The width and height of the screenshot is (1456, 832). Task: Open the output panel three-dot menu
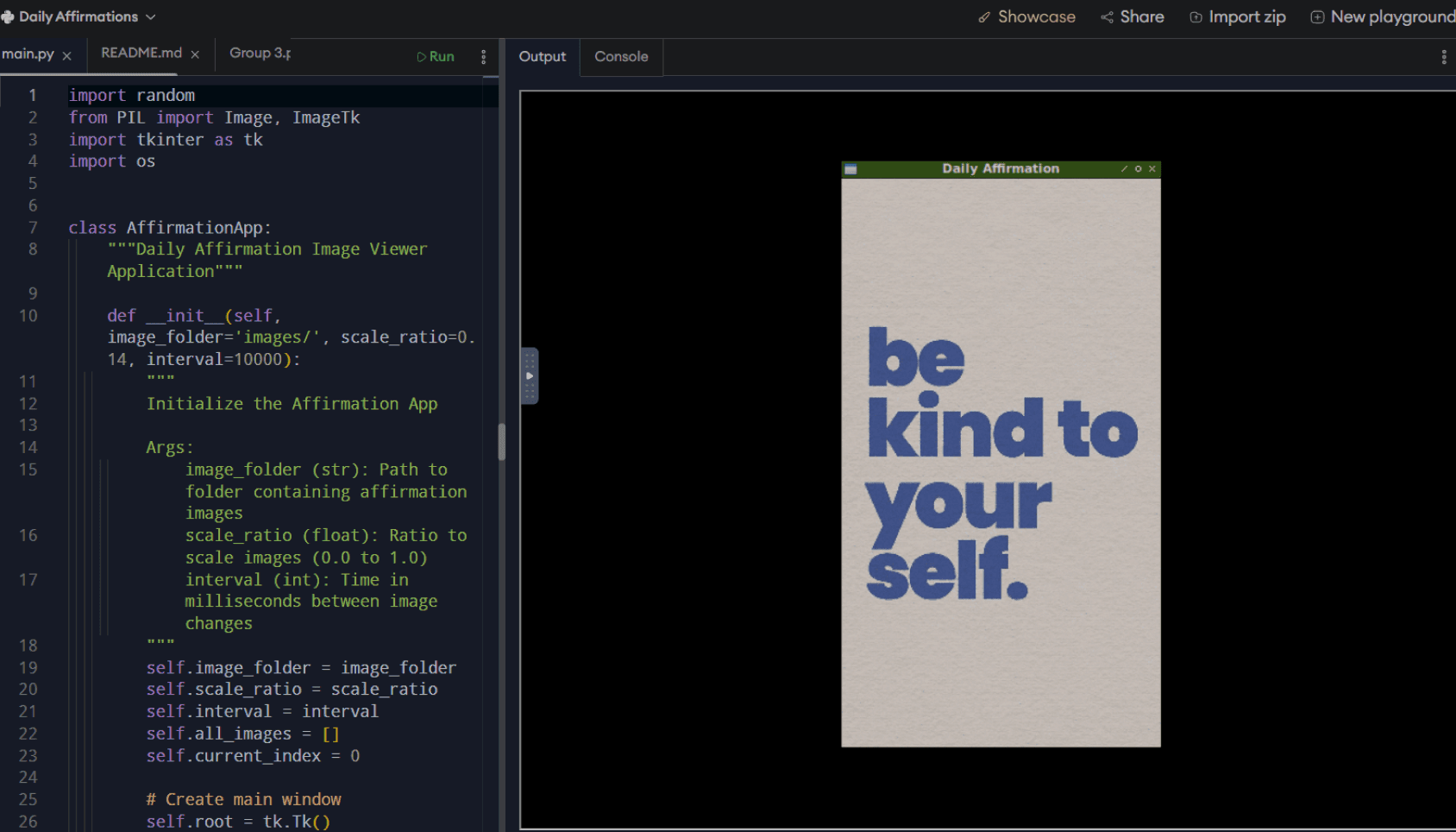pos(1444,57)
